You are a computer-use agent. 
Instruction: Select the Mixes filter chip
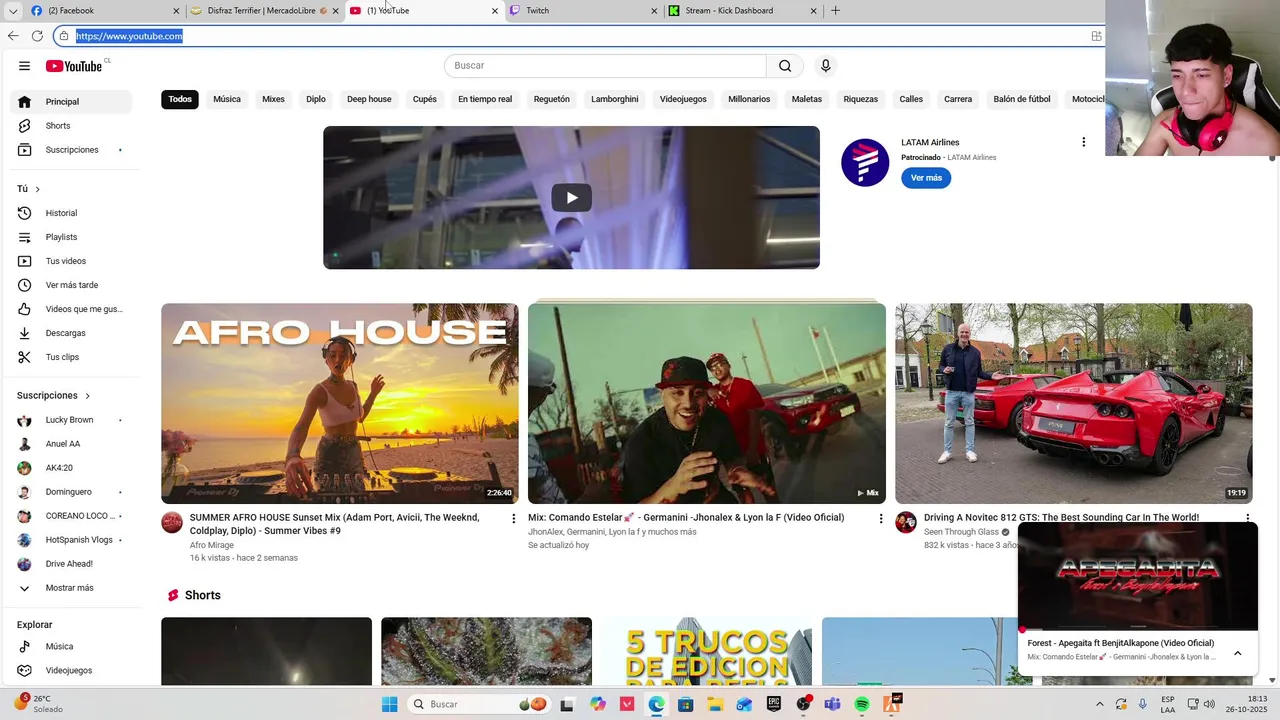(273, 99)
